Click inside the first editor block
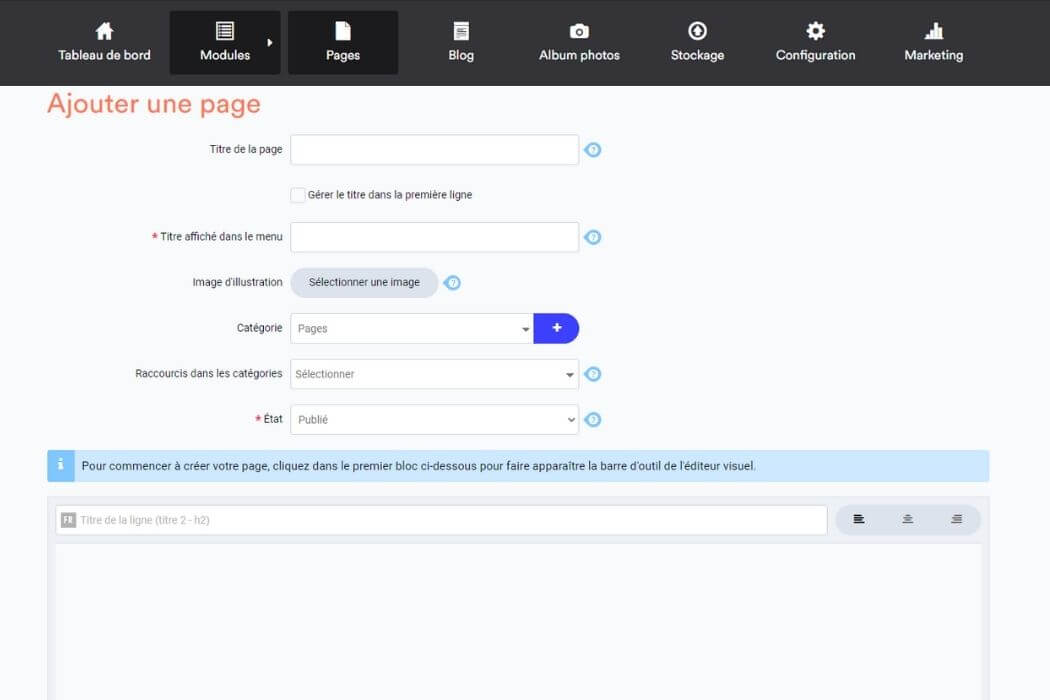The image size is (1050, 700). tap(518, 622)
